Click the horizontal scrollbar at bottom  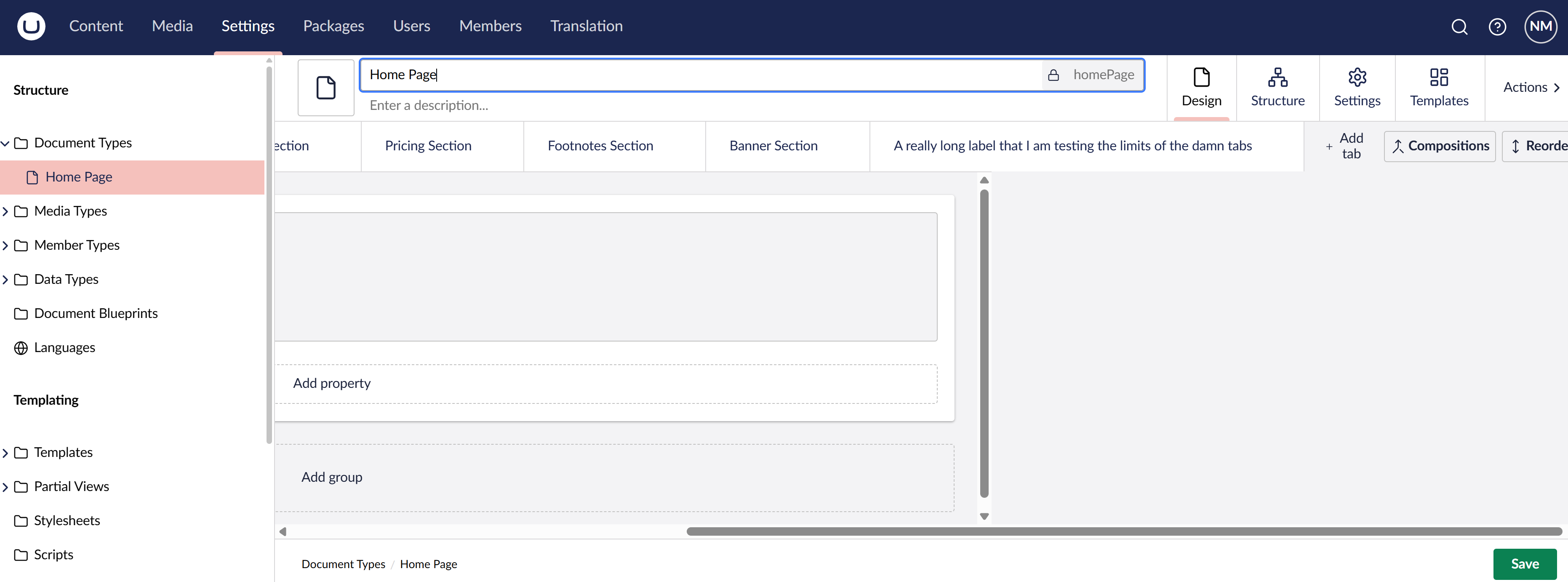point(1123,531)
